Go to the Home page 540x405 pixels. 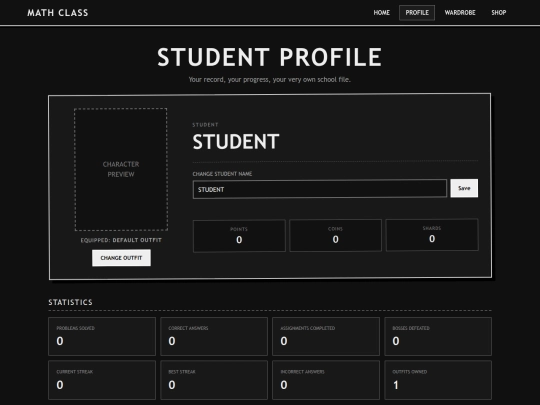tap(382, 13)
